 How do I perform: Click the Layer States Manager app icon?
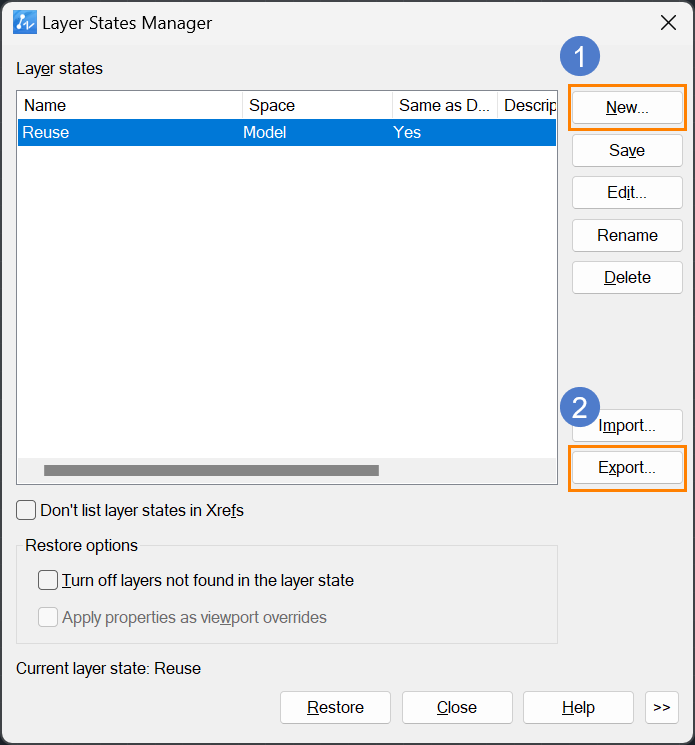25,22
